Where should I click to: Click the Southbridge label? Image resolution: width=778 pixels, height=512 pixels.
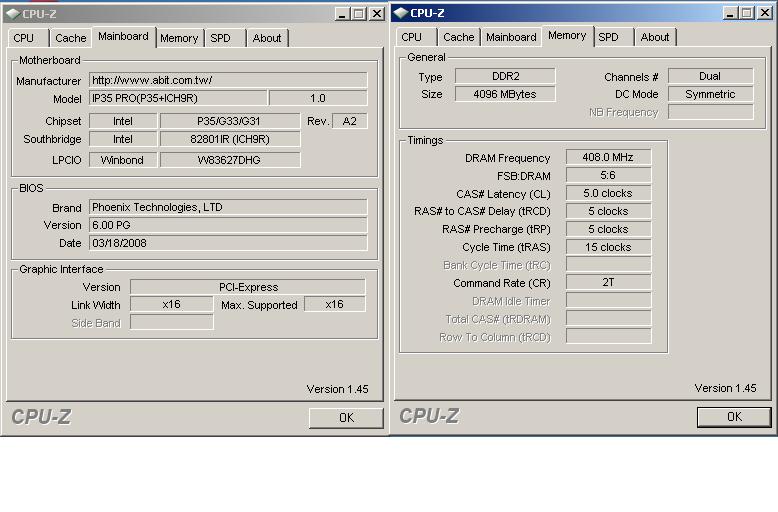(x=52, y=139)
